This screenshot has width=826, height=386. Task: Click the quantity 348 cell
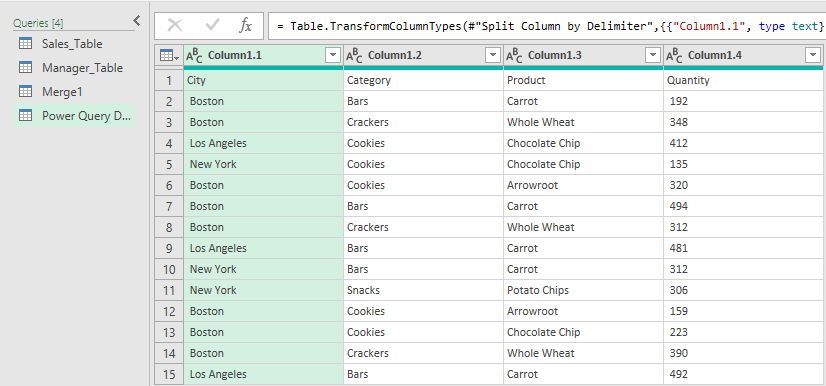[x=743, y=122]
